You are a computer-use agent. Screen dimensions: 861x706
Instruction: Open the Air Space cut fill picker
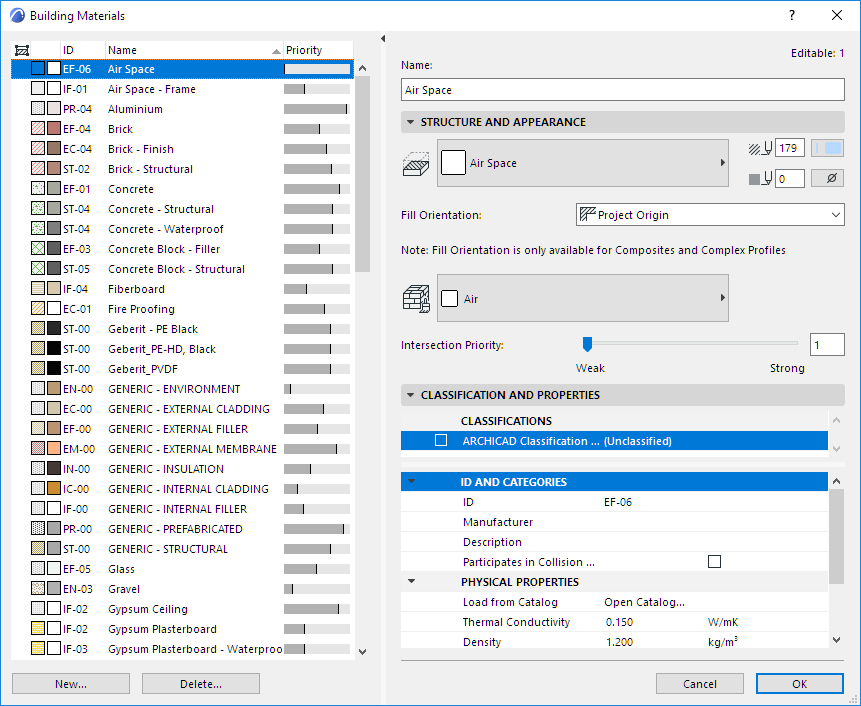click(x=582, y=163)
